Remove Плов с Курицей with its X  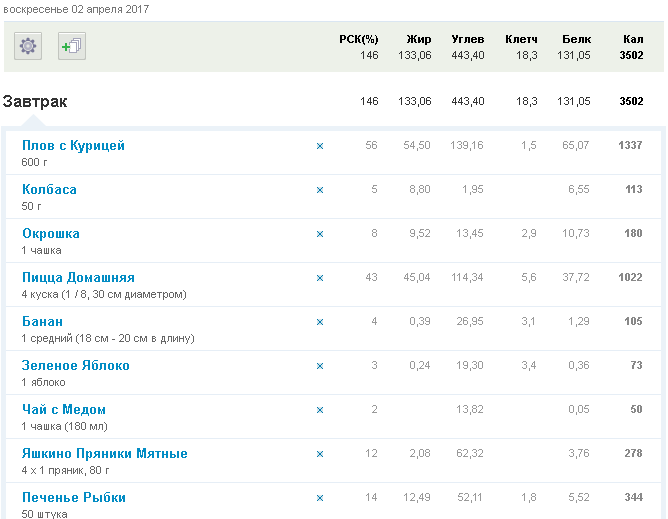[x=320, y=146]
